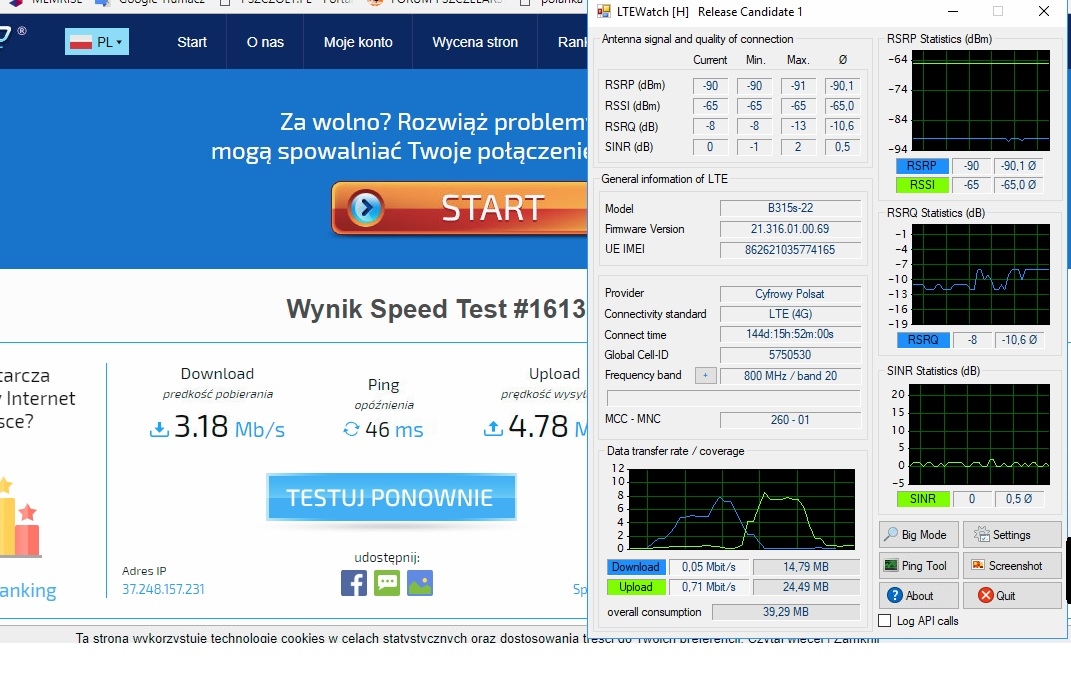This screenshot has height=687, width=1071.
Task: Click the Quit button
Action: 1012,595
